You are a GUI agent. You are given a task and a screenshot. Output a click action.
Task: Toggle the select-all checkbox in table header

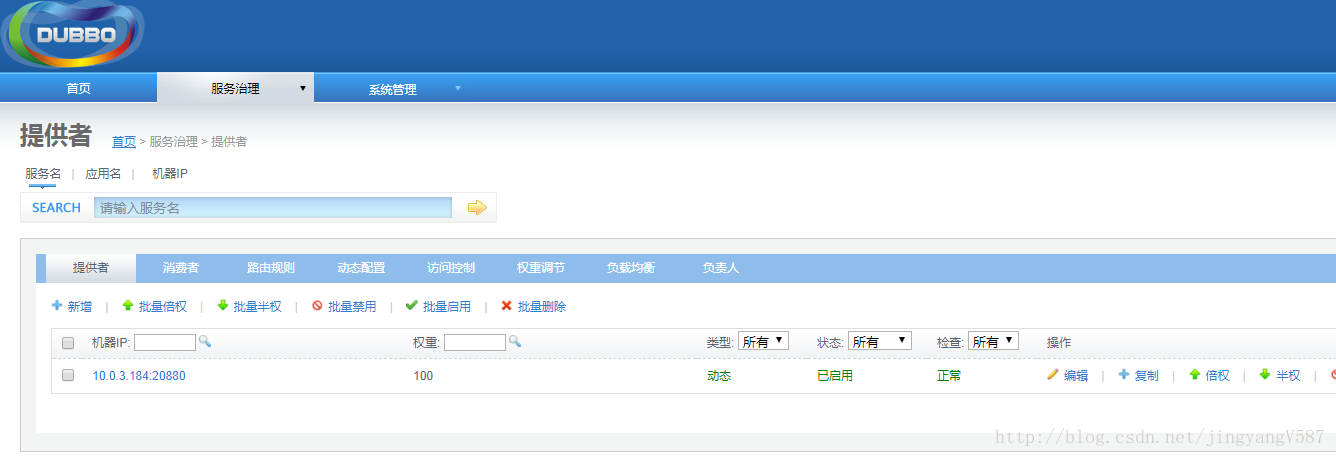[68, 343]
